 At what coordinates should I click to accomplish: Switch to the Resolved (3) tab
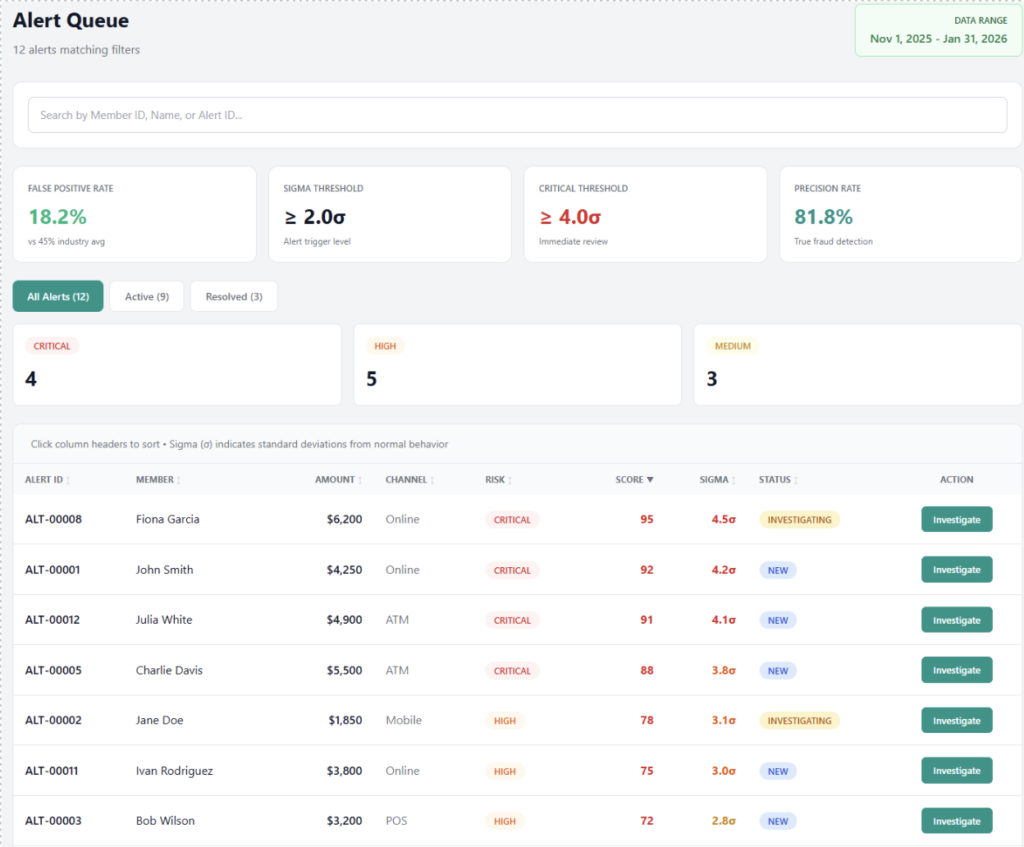tap(234, 296)
